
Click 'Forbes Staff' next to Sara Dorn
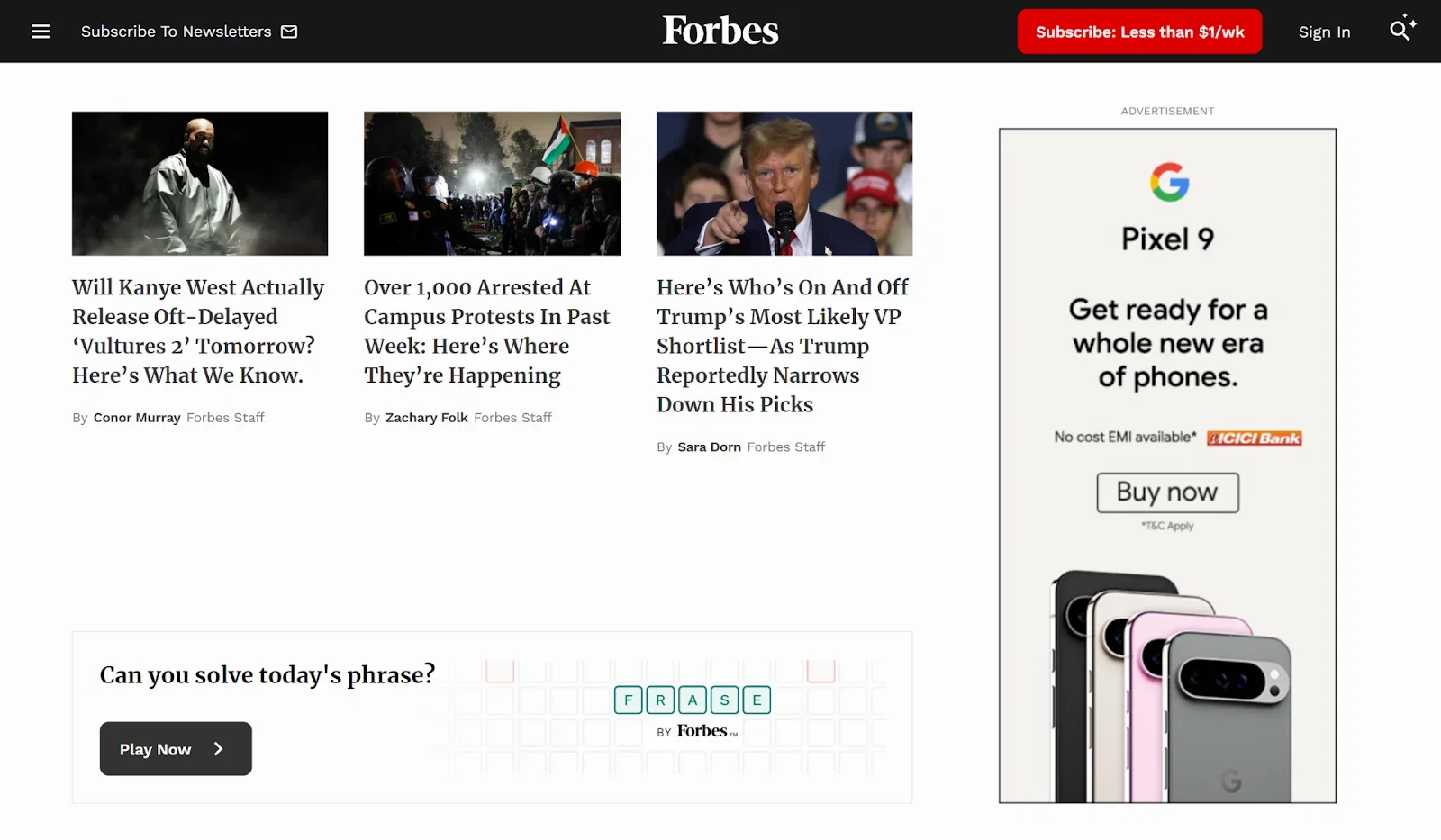pos(786,447)
